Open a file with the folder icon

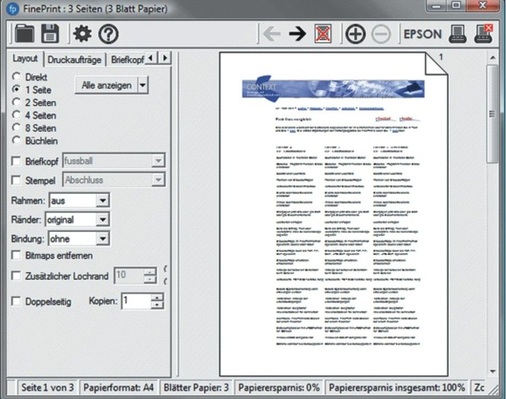(24, 34)
